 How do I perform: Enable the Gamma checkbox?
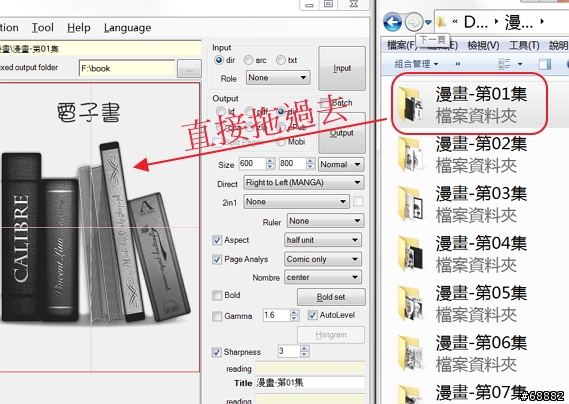coord(217,316)
